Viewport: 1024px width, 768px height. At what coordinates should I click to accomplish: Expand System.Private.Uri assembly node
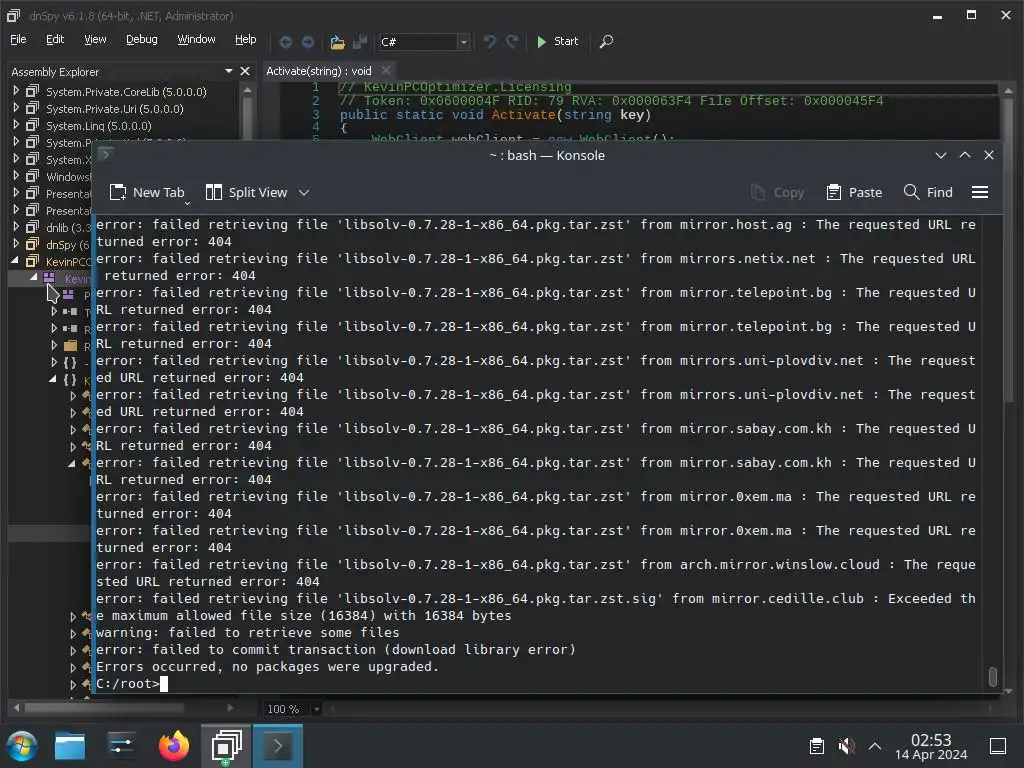tap(16, 108)
